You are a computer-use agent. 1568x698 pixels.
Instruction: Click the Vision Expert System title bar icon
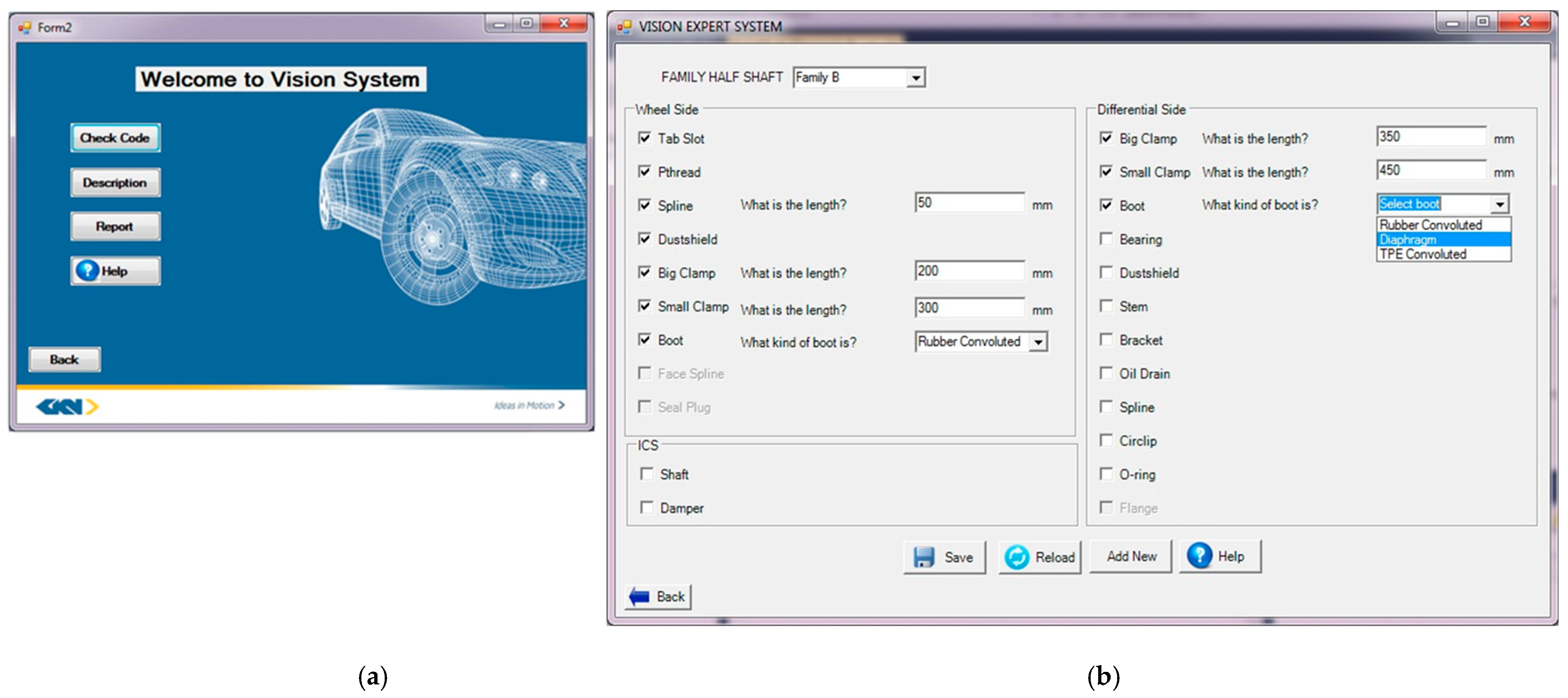624,27
